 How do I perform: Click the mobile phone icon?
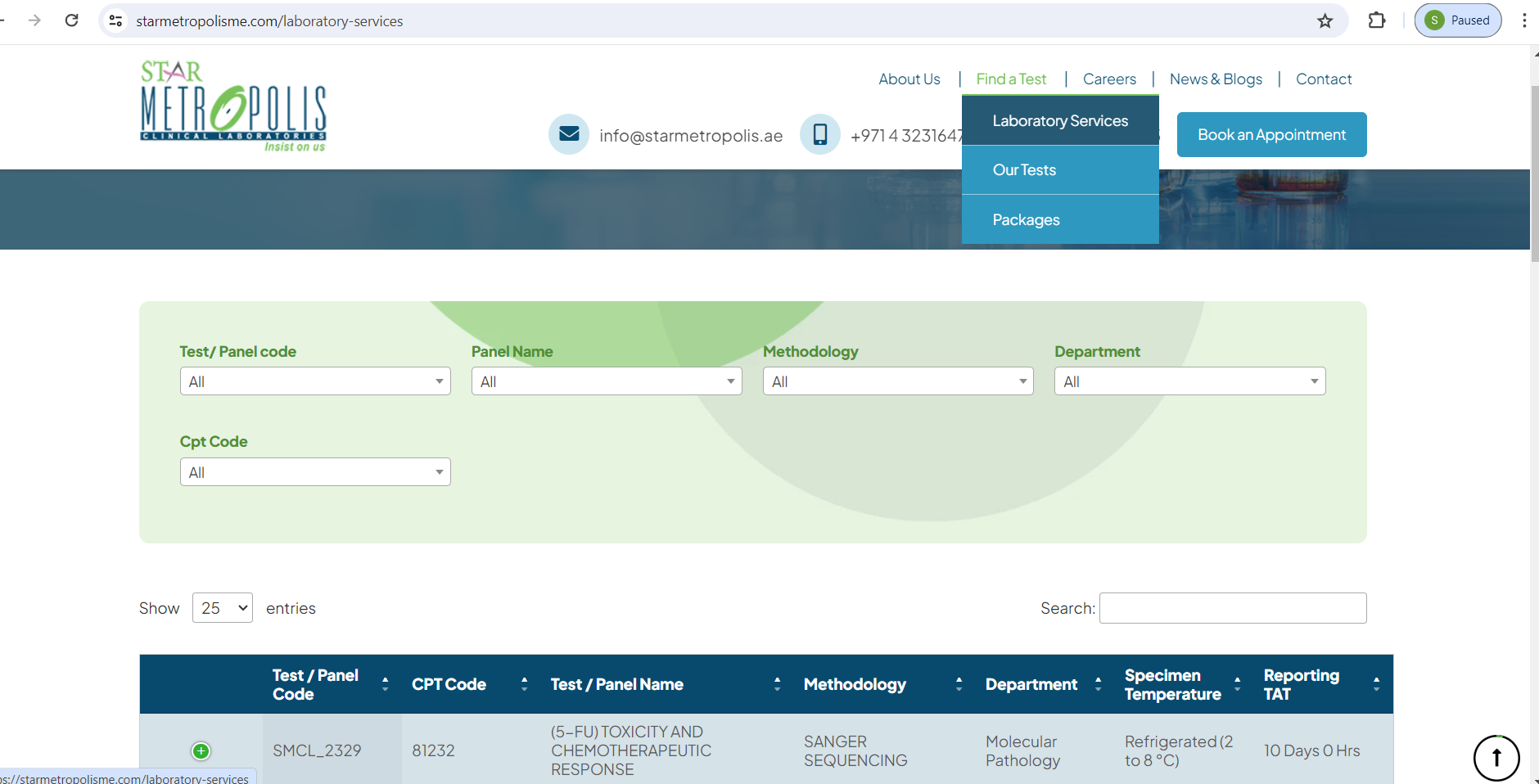click(819, 134)
